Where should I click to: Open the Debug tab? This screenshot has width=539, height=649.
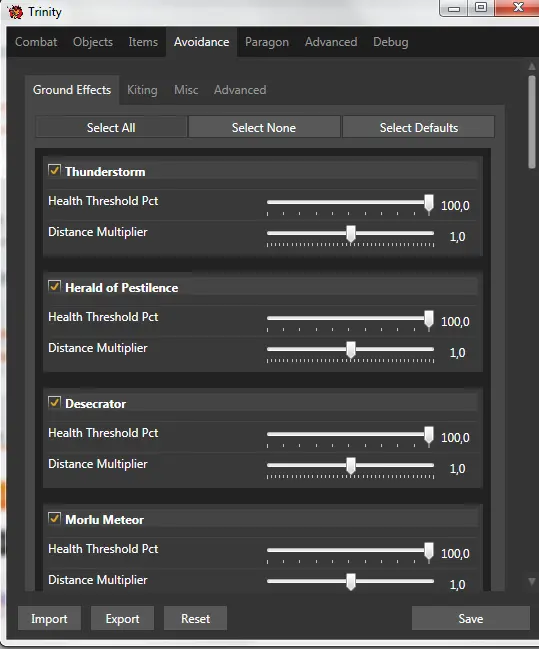[391, 42]
